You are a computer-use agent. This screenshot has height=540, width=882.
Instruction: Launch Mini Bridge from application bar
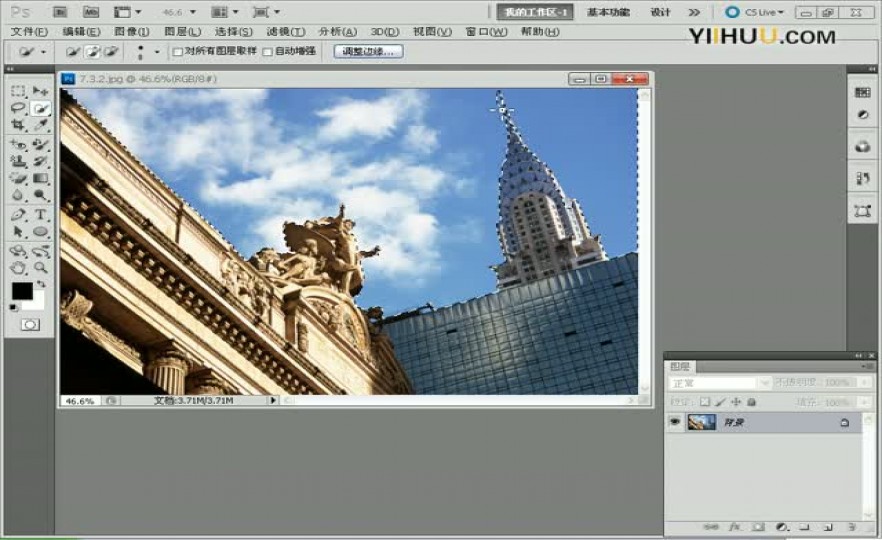click(x=91, y=12)
